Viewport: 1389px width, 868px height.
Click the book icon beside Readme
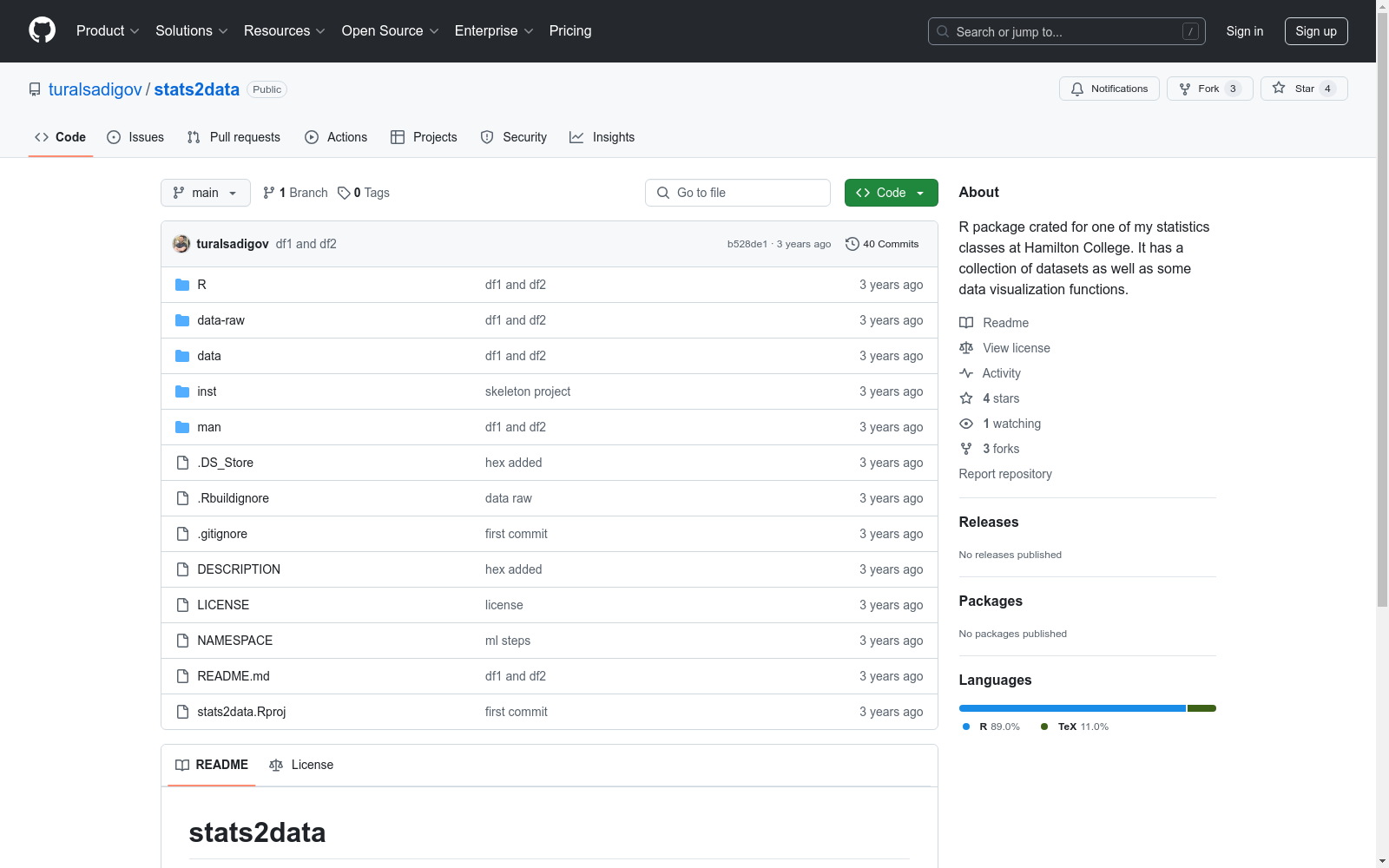point(966,323)
